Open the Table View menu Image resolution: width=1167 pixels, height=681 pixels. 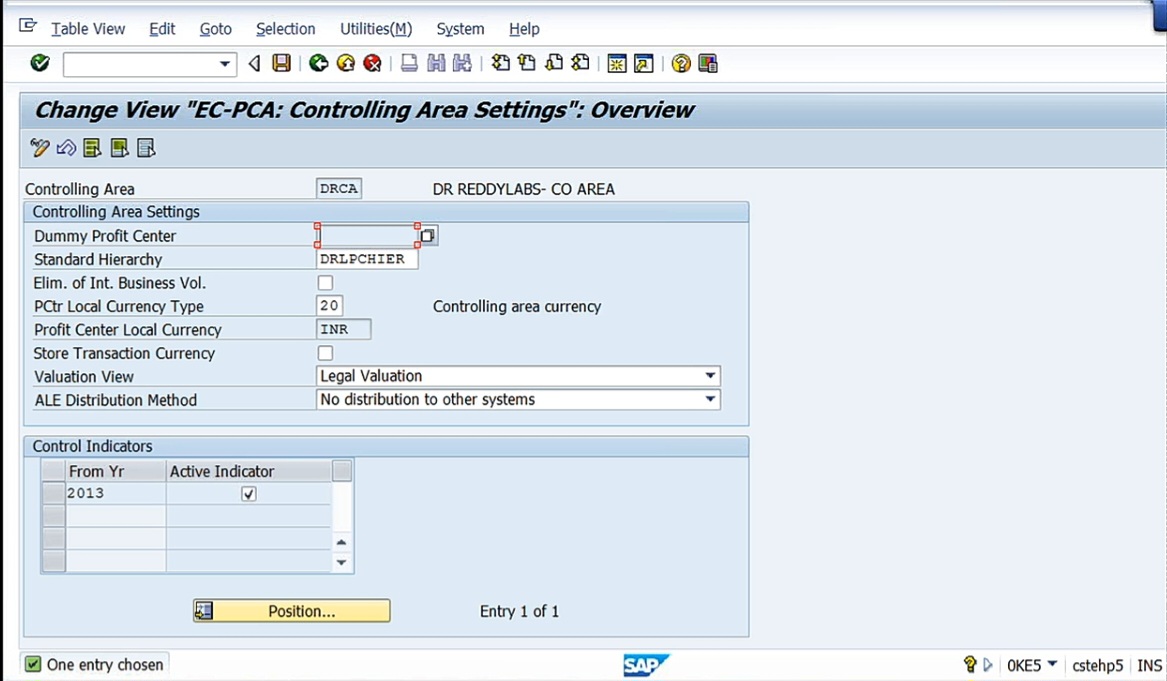(x=88, y=29)
